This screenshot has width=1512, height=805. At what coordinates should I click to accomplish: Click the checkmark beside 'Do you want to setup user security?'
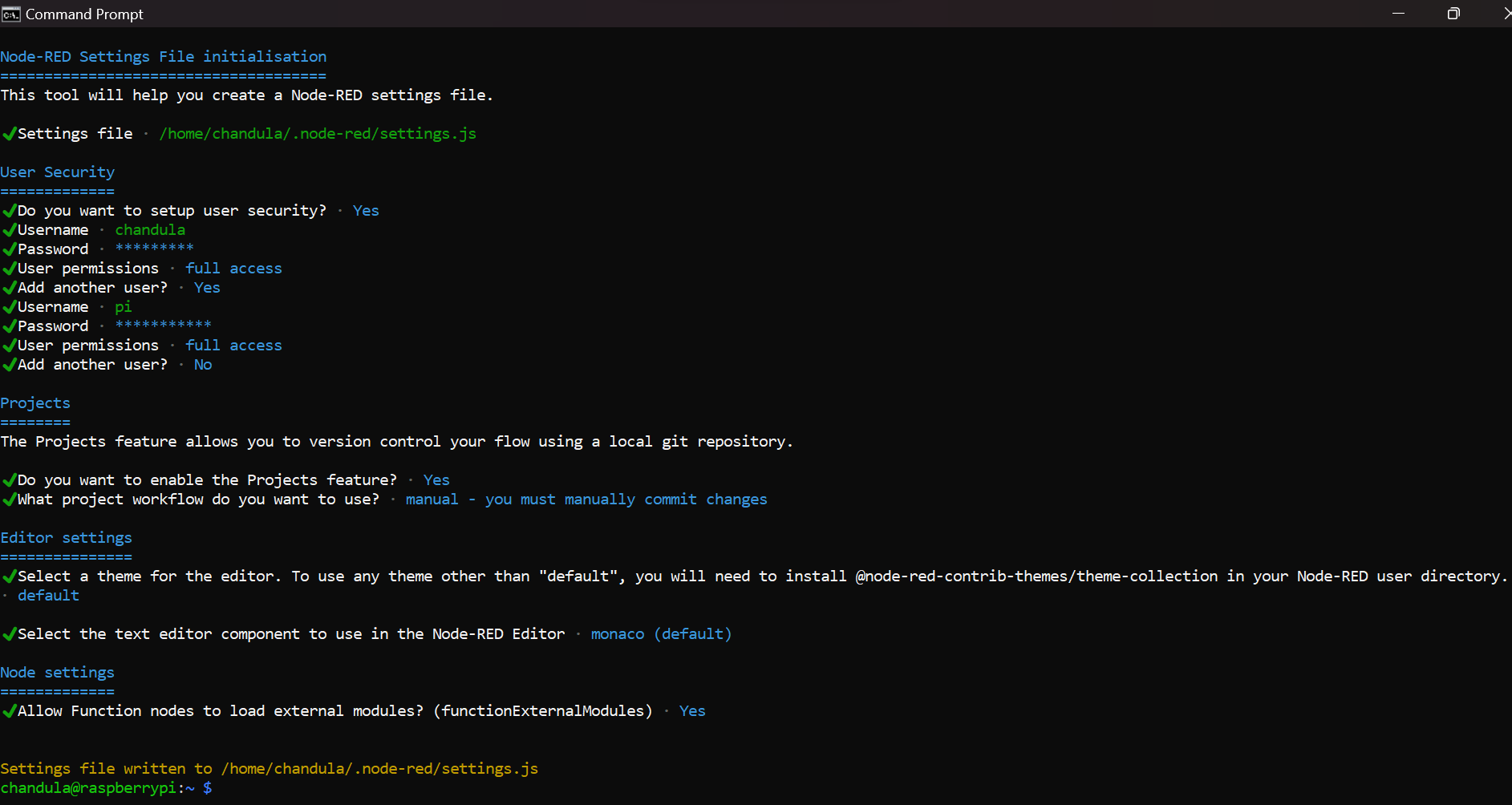click(9, 210)
